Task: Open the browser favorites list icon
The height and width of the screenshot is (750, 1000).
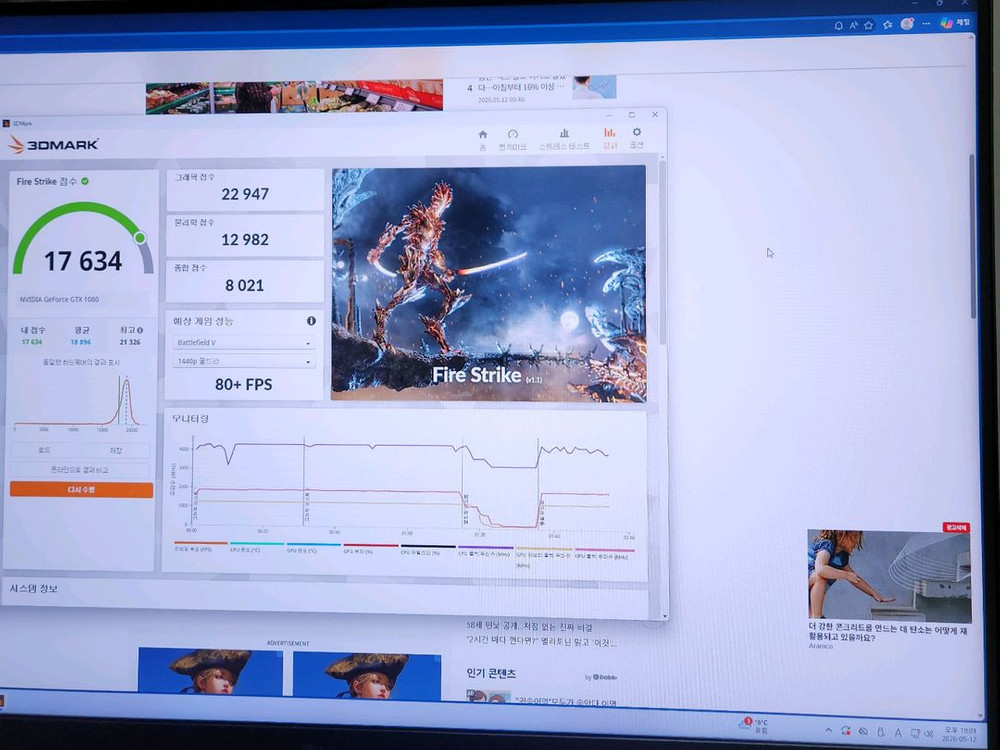Action: click(x=888, y=25)
